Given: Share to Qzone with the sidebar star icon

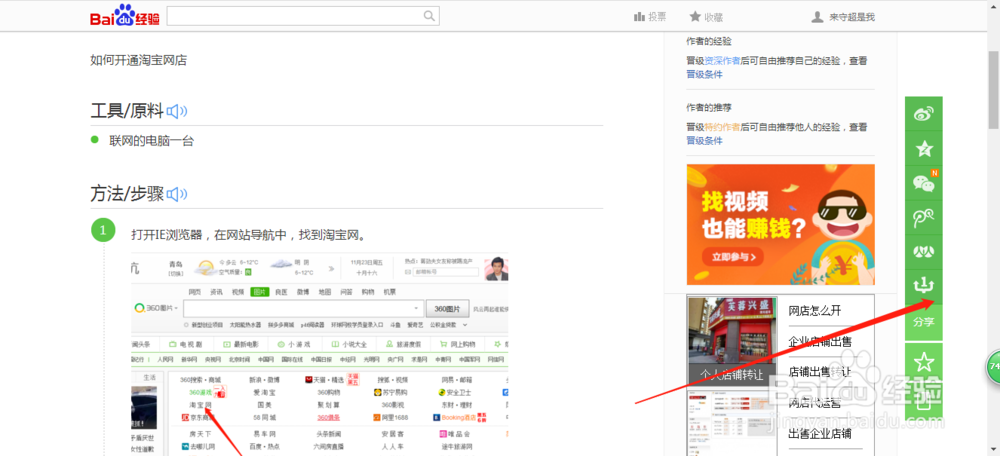Looking at the screenshot, I should (923, 149).
